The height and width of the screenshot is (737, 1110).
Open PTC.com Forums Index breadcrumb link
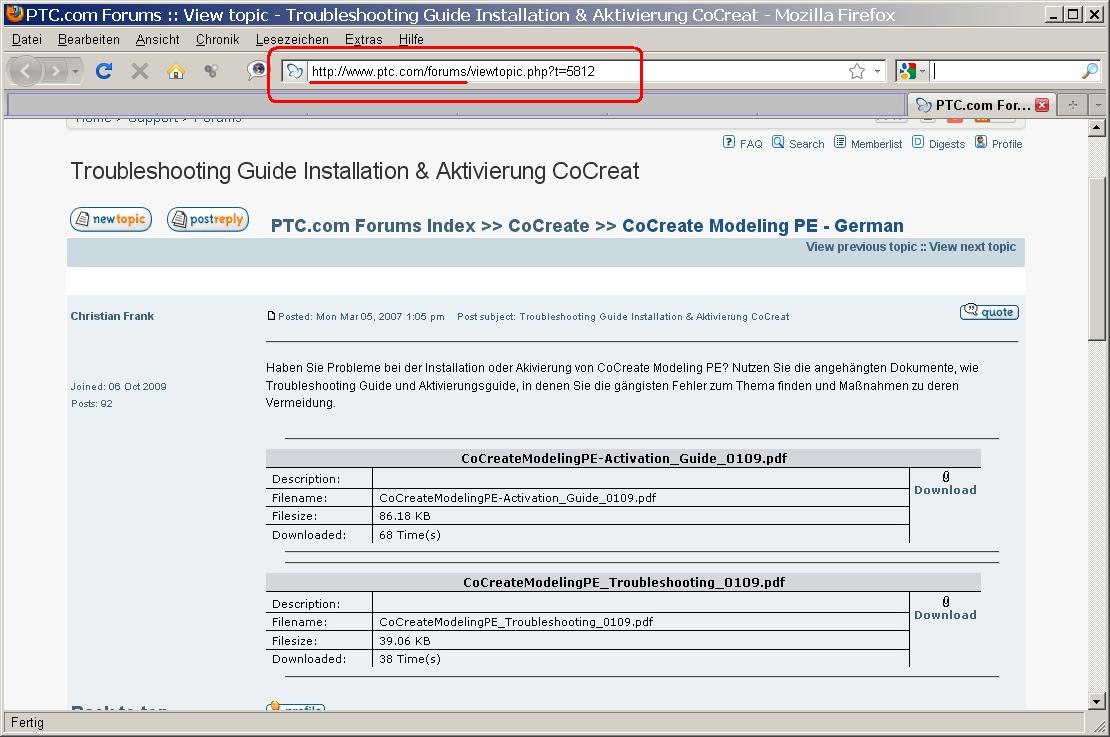(373, 226)
